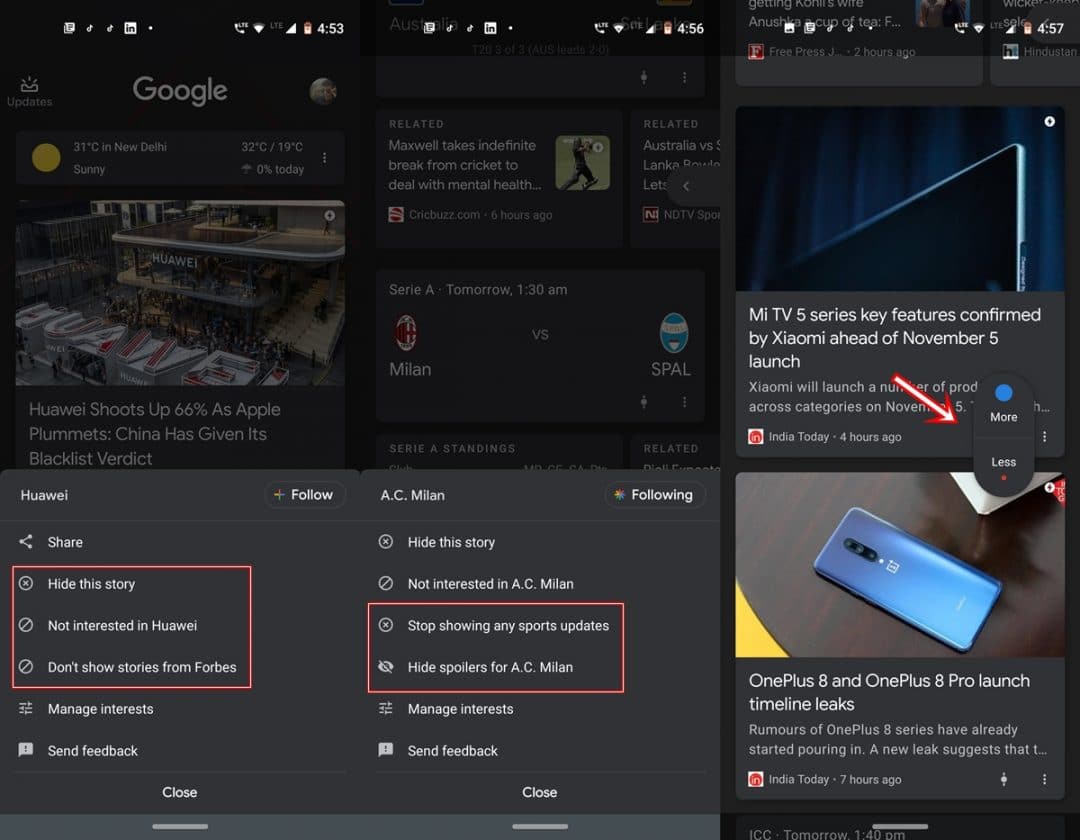Close the A.C. Milan options sheet
The height and width of the screenshot is (840, 1080).
539,792
